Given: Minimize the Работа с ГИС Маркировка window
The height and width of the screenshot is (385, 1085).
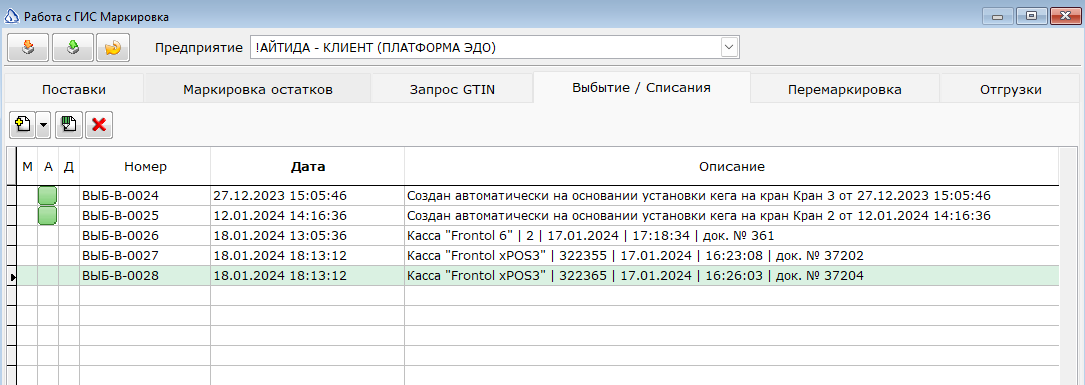Looking at the screenshot, I should click(x=999, y=16).
